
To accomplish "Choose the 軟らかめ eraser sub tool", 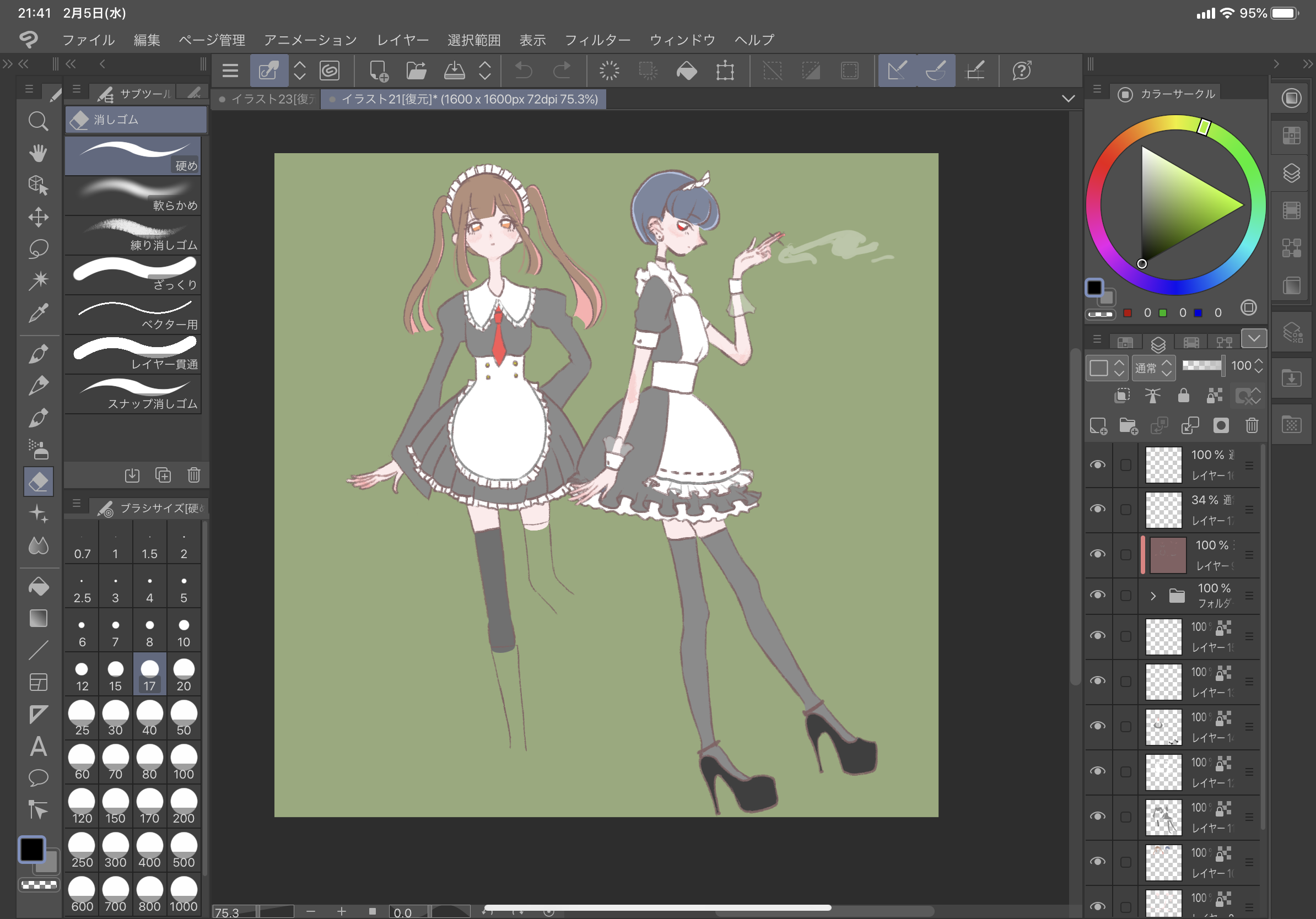I will pyautogui.click(x=133, y=196).
